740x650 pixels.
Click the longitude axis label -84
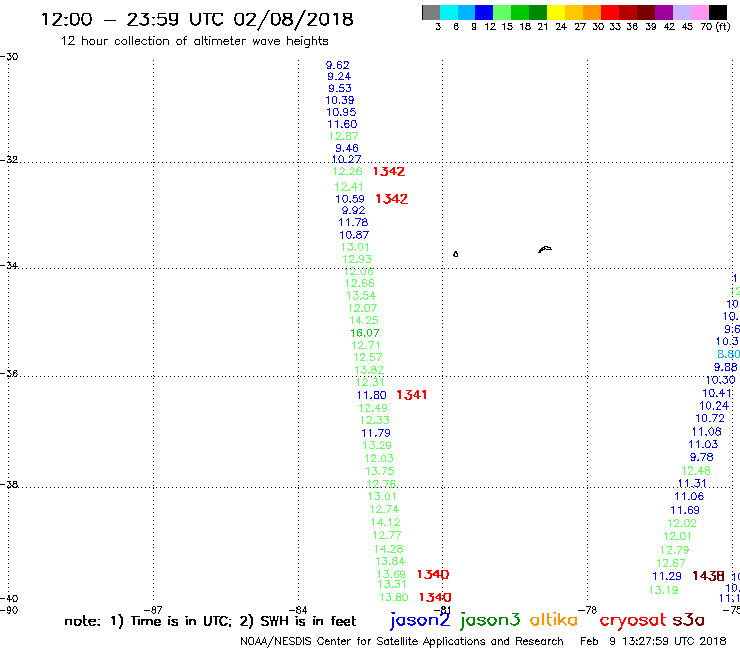coord(298,610)
